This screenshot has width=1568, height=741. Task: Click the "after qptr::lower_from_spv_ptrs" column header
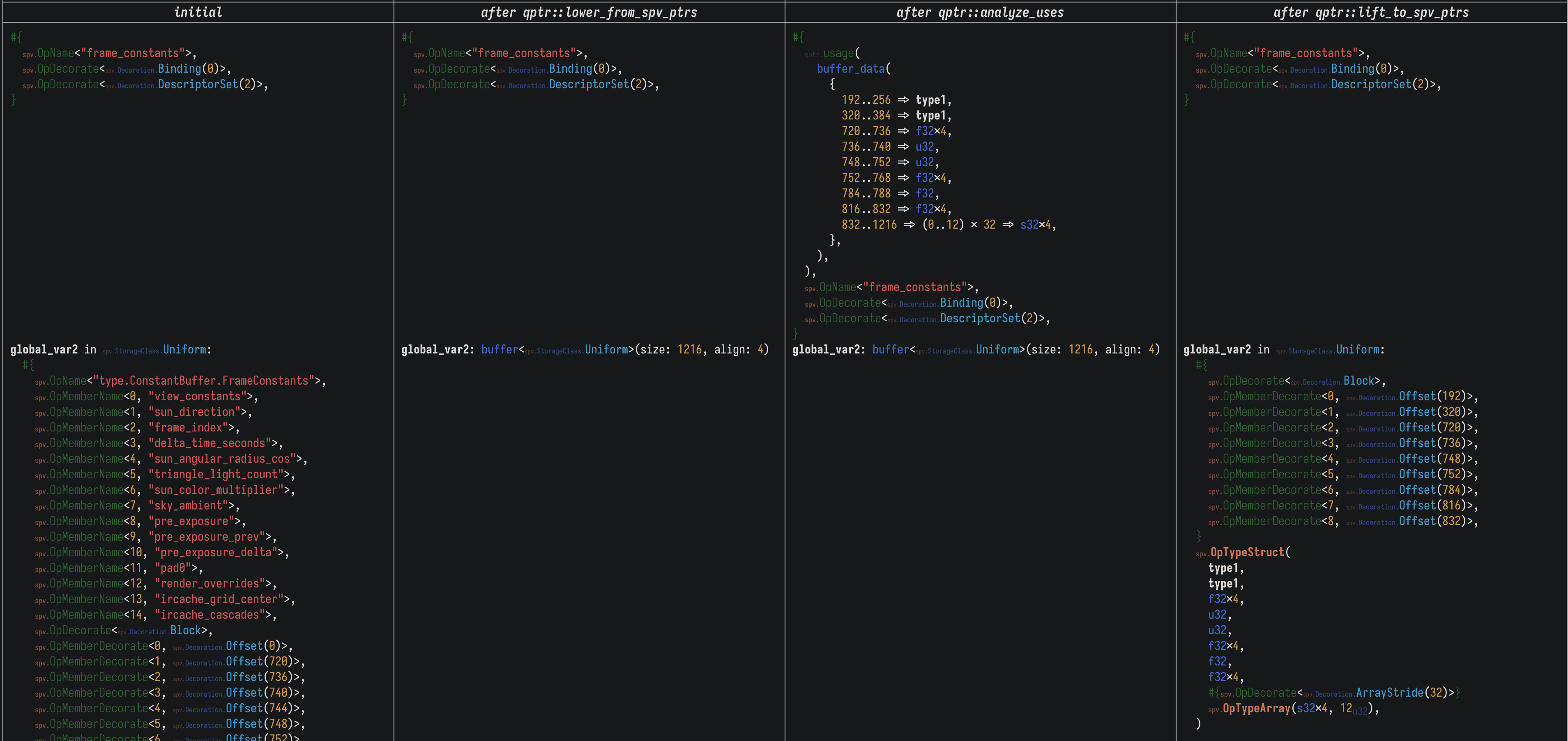[589, 12]
